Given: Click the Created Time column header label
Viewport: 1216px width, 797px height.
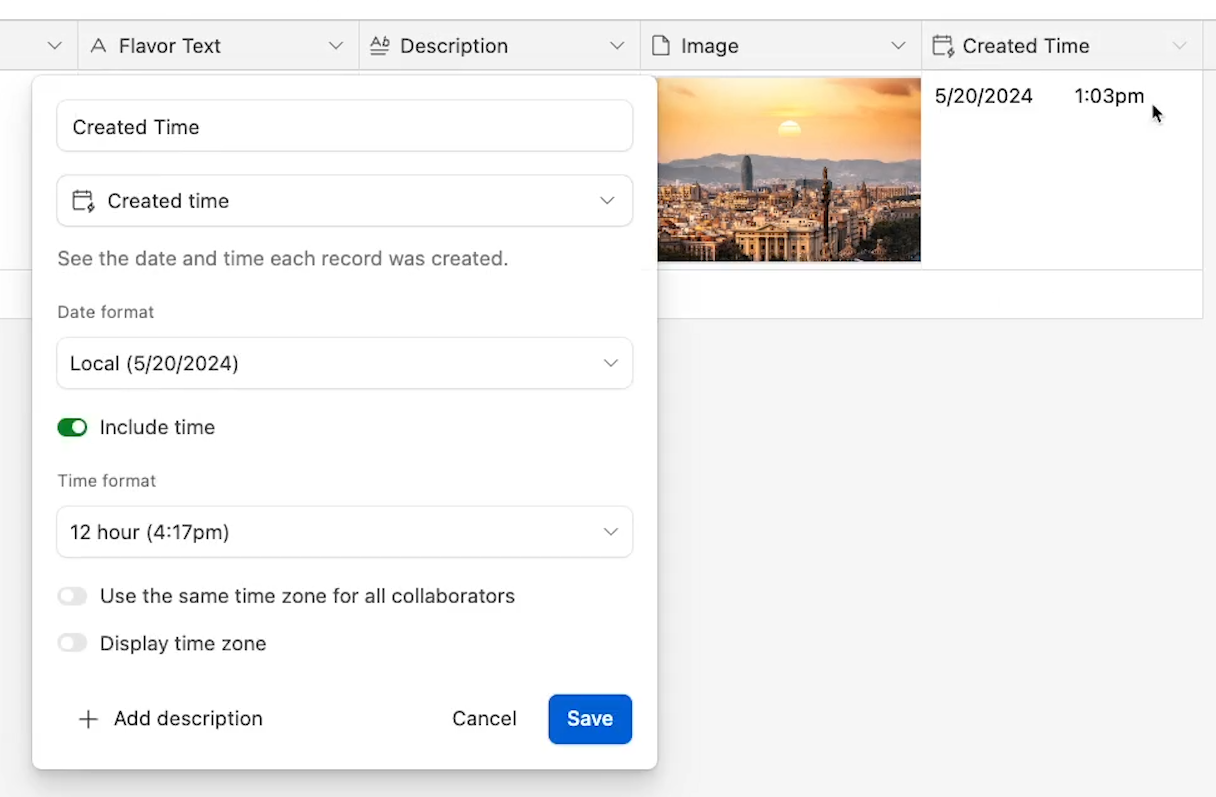Looking at the screenshot, I should [1026, 46].
